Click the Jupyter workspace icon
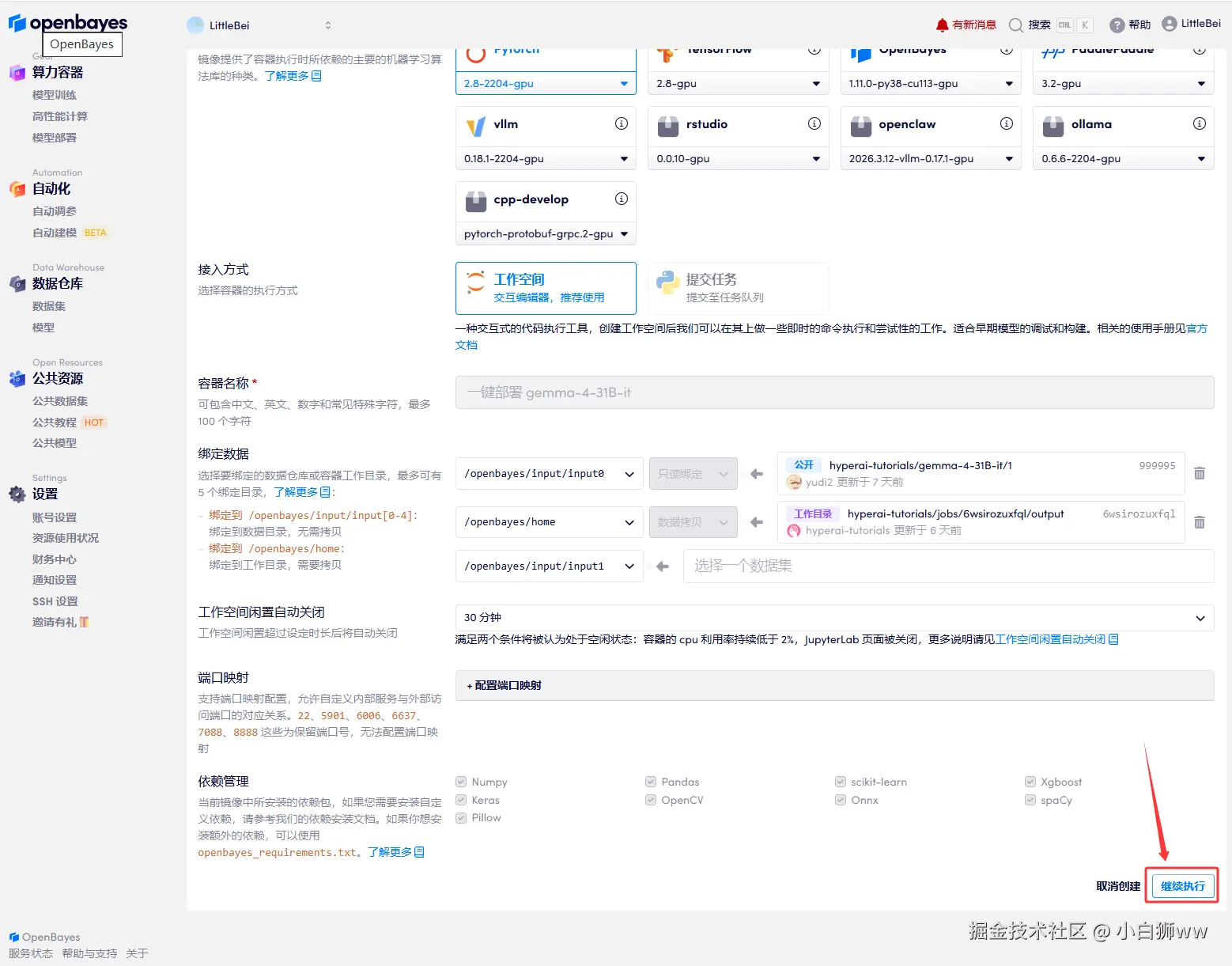Screen dimensions: 1232x966 pyautogui.click(x=476, y=282)
